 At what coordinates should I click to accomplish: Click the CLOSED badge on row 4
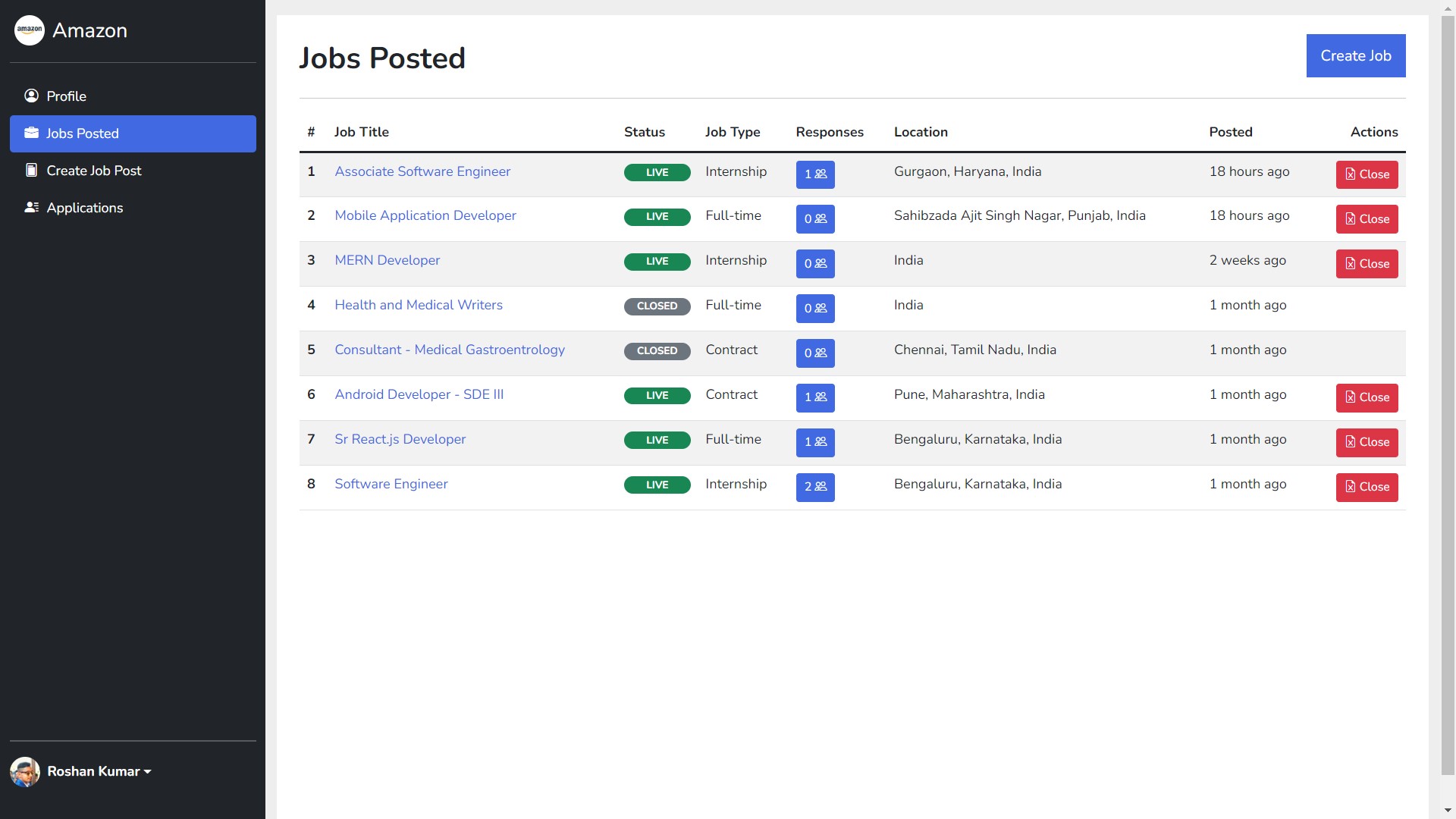tap(657, 306)
